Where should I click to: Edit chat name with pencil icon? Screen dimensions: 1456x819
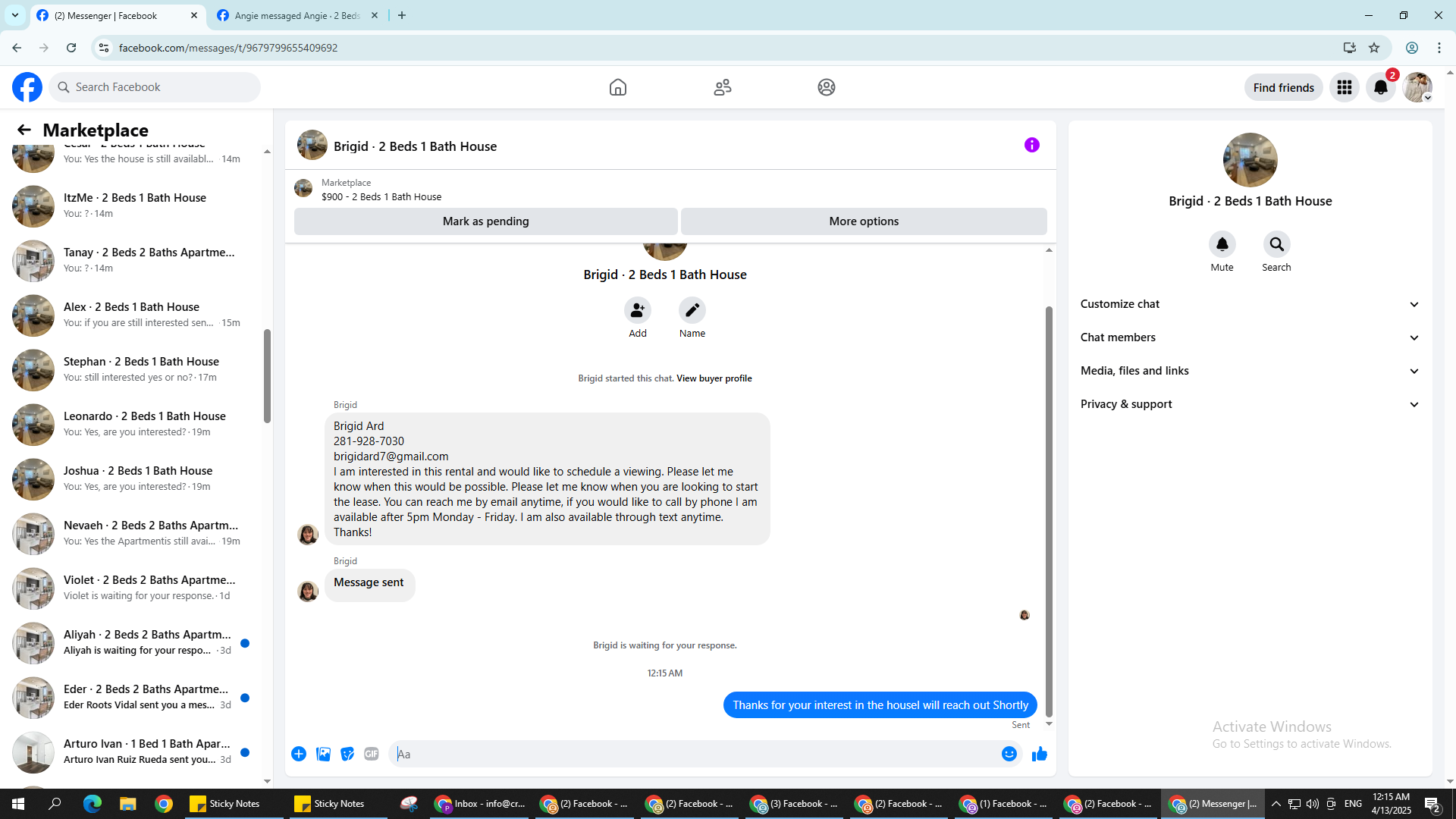(692, 310)
